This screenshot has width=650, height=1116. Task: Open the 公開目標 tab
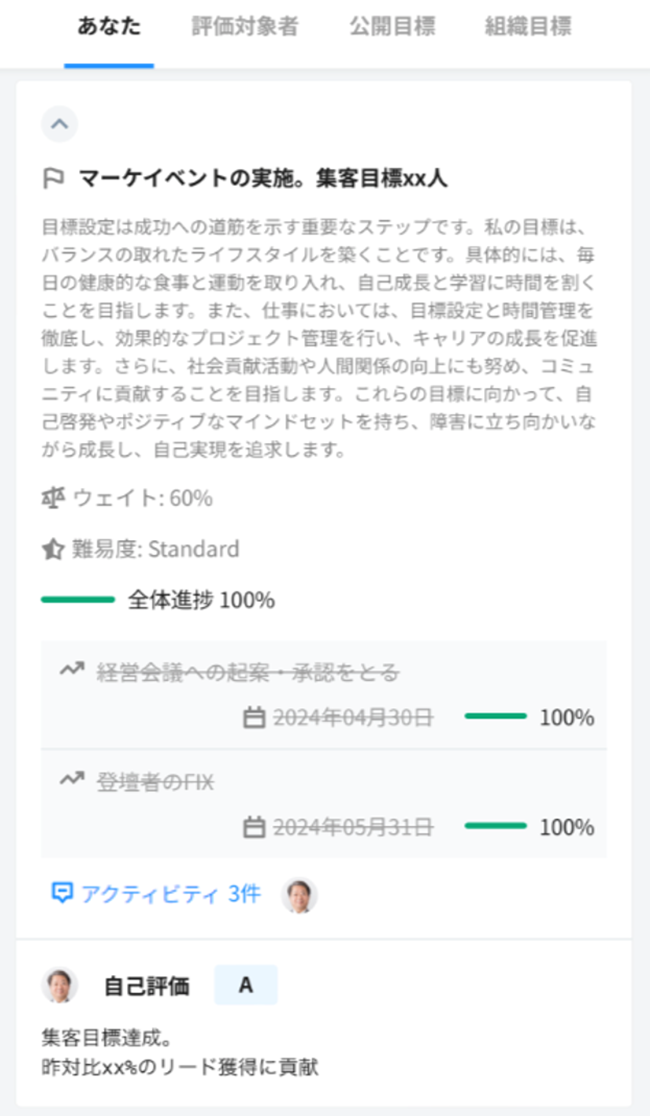pos(392,27)
